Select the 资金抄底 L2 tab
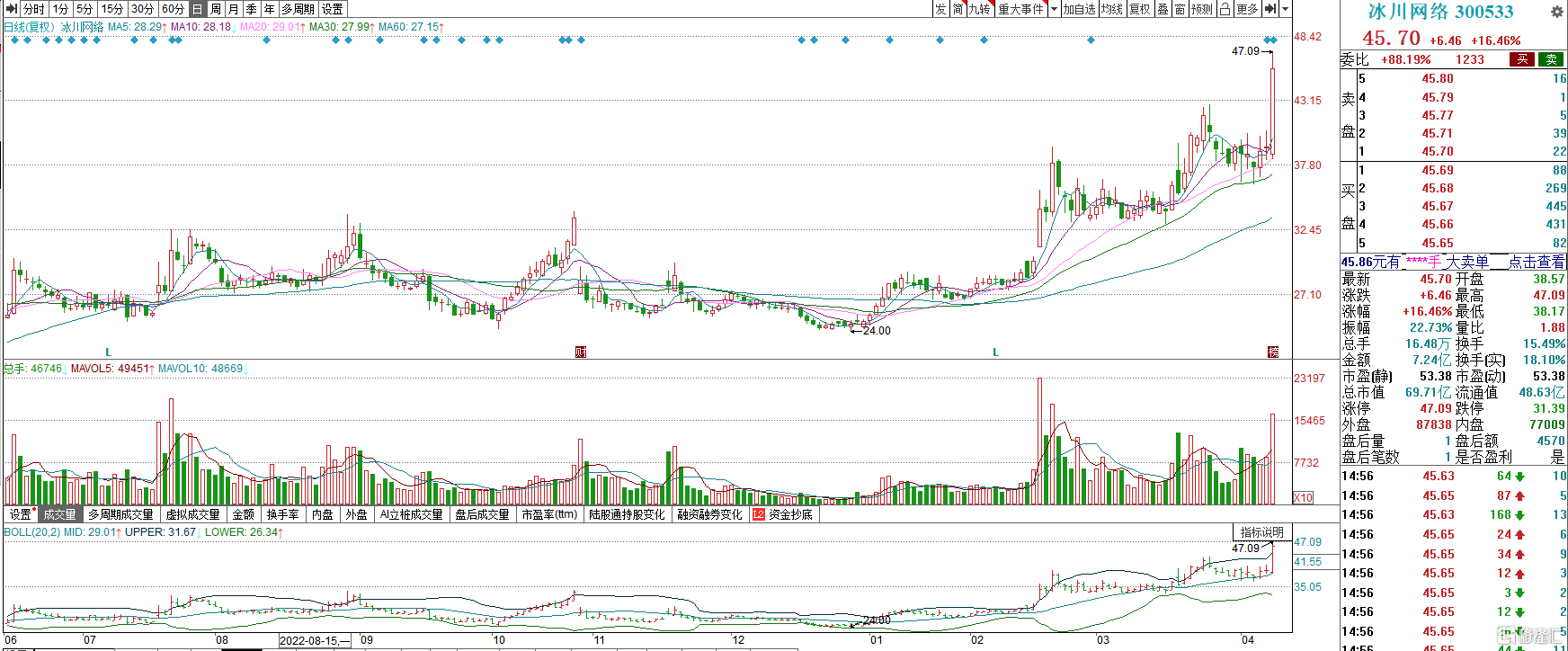Image resolution: width=1568 pixels, height=651 pixels. click(x=783, y=514)
